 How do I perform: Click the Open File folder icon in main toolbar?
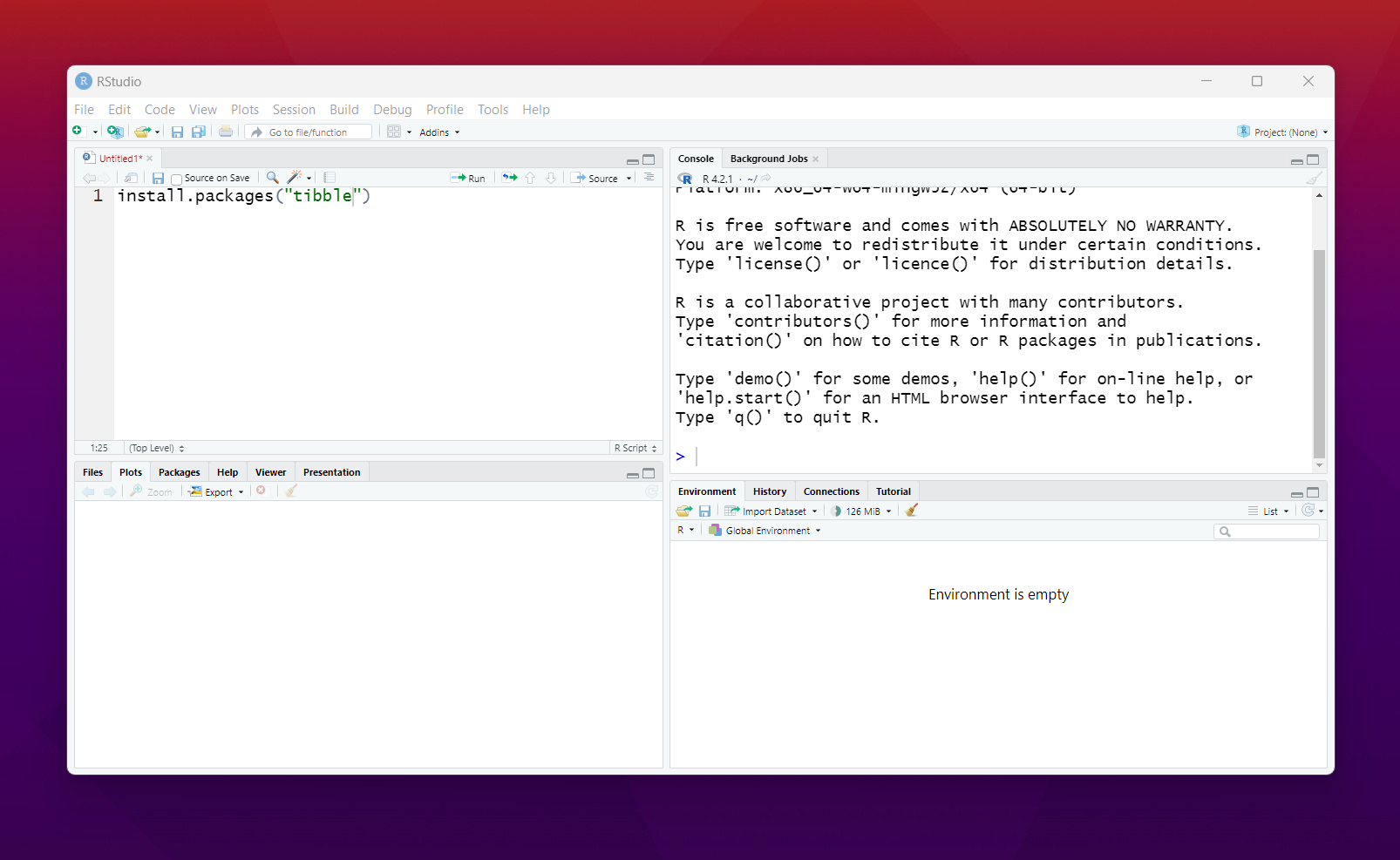click(x=142, y=132)
